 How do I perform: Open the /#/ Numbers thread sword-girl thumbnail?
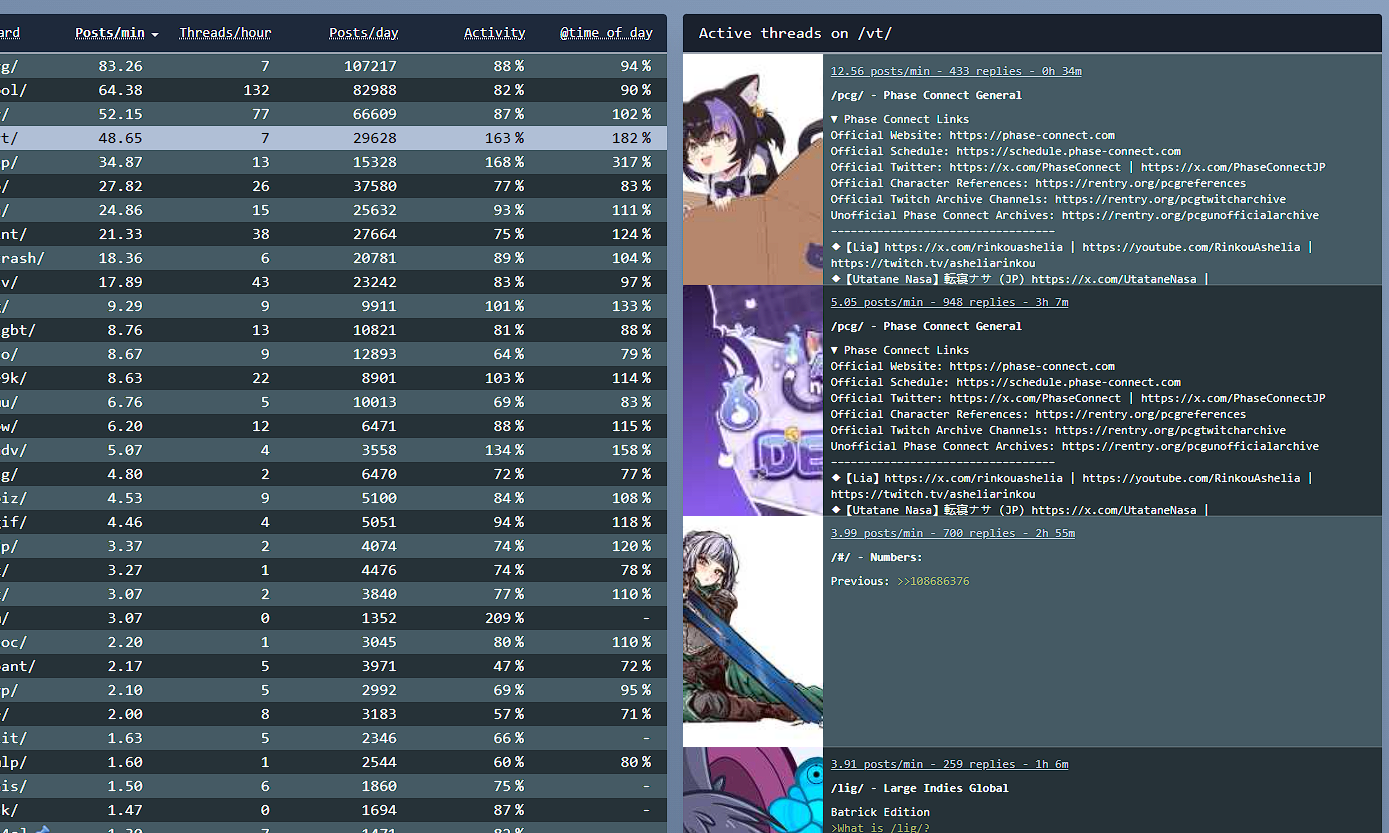(753, 631)
